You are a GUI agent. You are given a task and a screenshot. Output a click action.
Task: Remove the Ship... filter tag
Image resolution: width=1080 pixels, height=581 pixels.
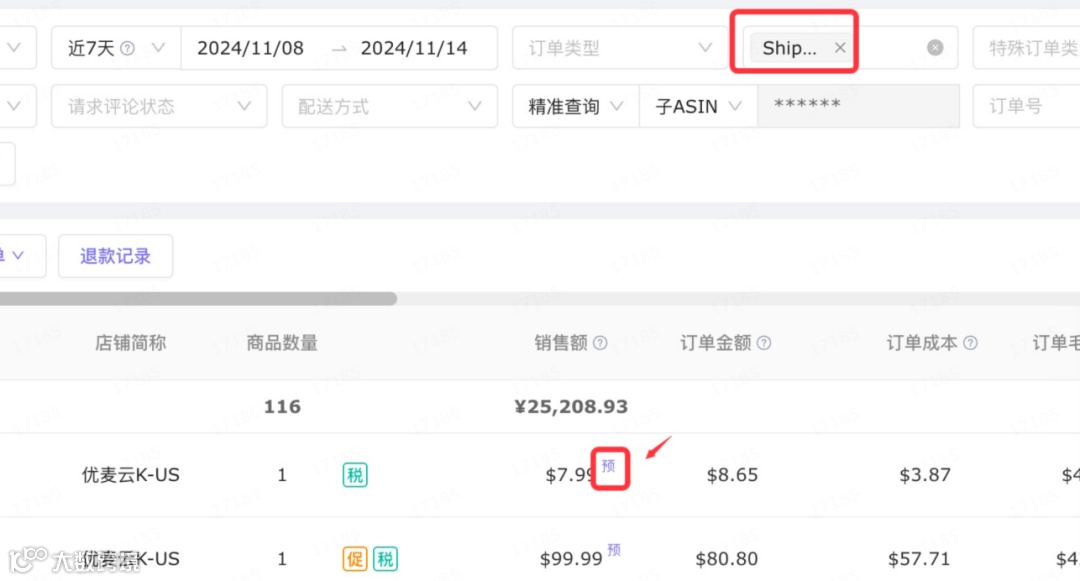click(x=840, y=46)
